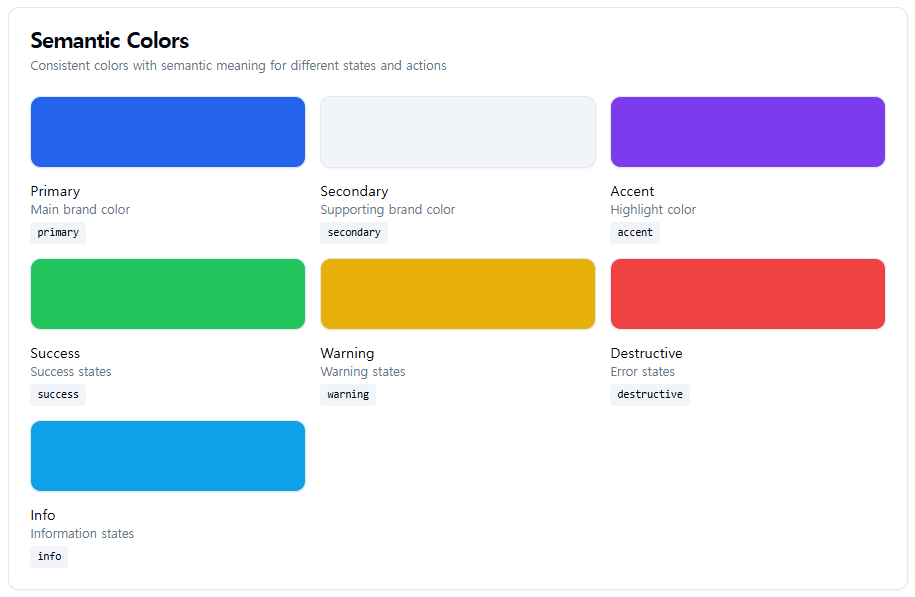Screen dimensions: 915x597
Task: Select the "warning" code badge
Action: pos(348,395)
